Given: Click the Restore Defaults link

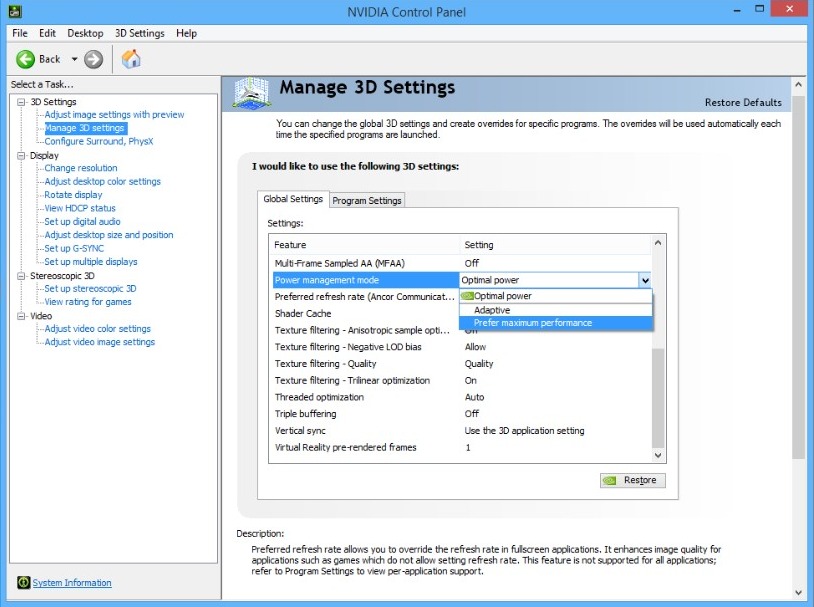Looking at the screenshot, I should [x=743, y=103].
